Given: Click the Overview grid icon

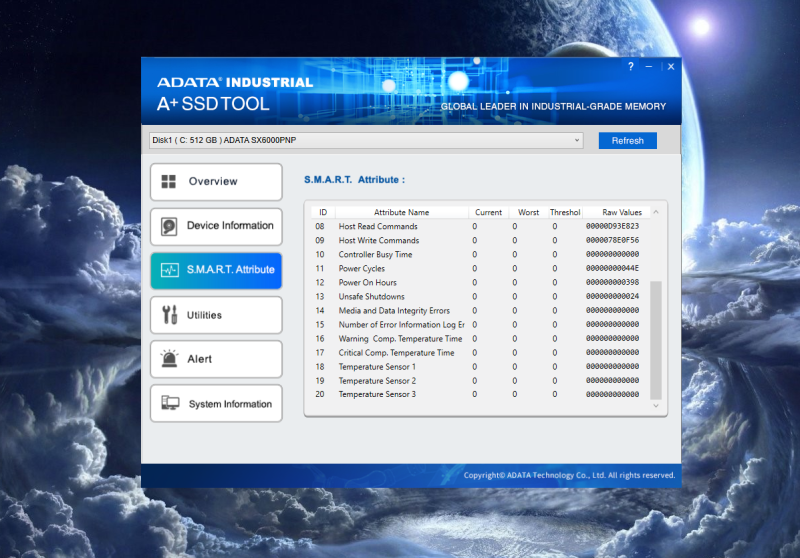Looking at the screenshot, I should (168, 182).
